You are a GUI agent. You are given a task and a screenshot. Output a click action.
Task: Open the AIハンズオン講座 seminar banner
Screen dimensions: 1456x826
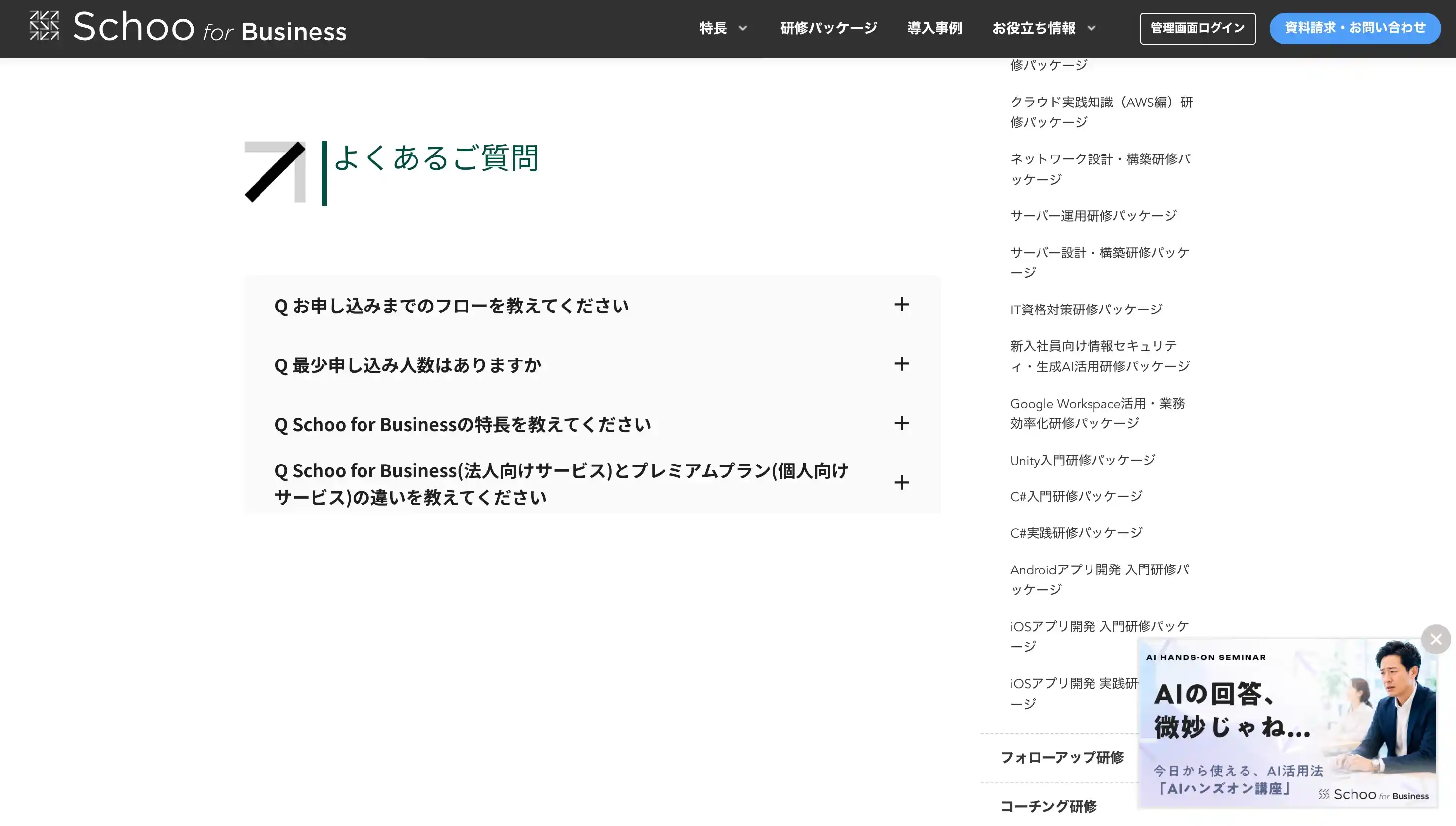coord(1287,723)
